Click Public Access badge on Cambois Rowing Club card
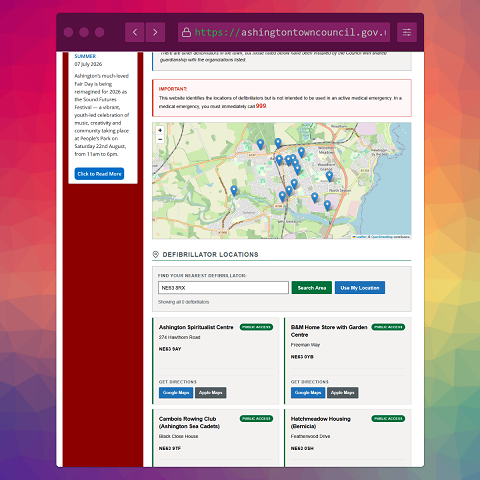480x480 pixels. pyautogui.click(x=256, y=419)
